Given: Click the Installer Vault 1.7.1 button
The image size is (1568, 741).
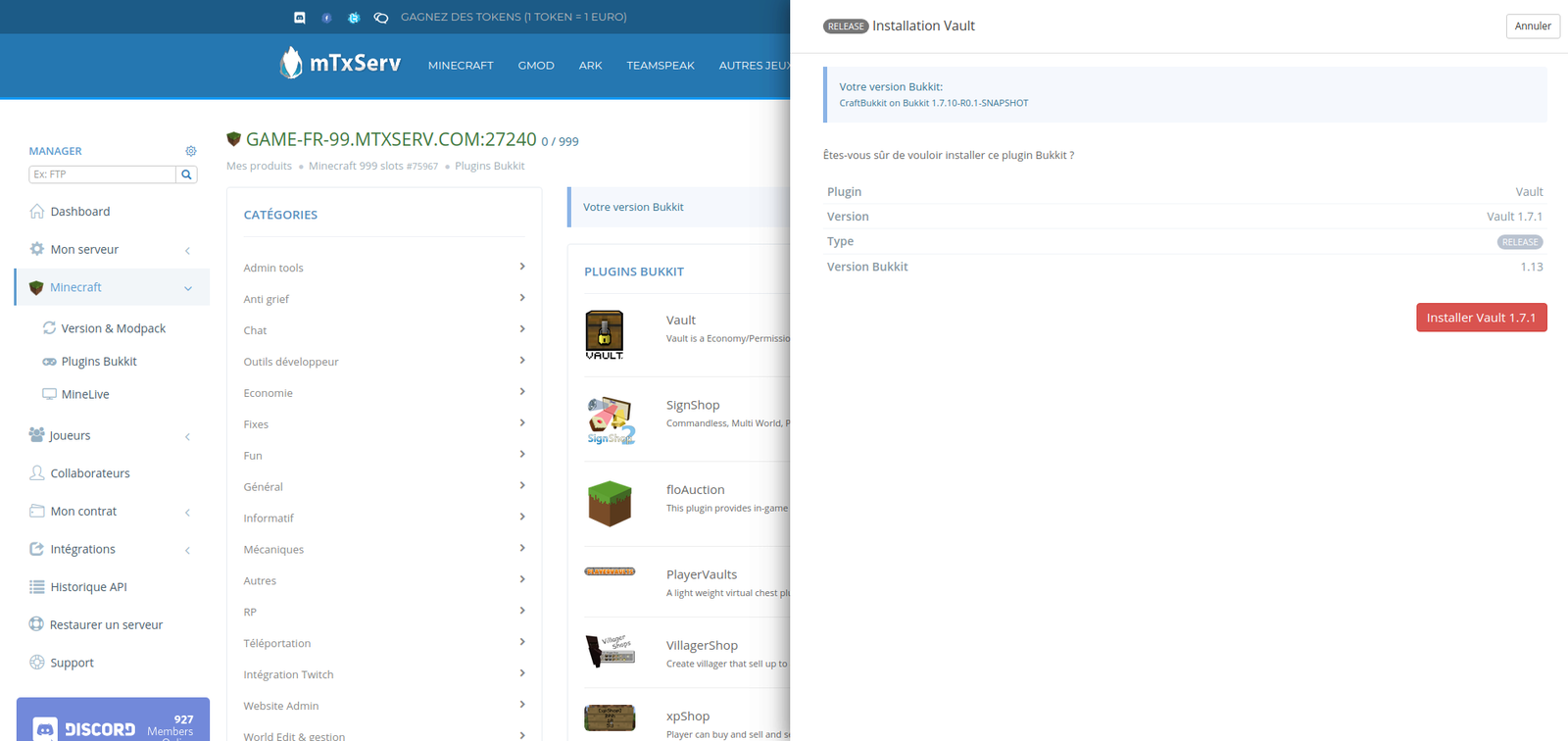Looking at the screenshot, I should 1481,318.
